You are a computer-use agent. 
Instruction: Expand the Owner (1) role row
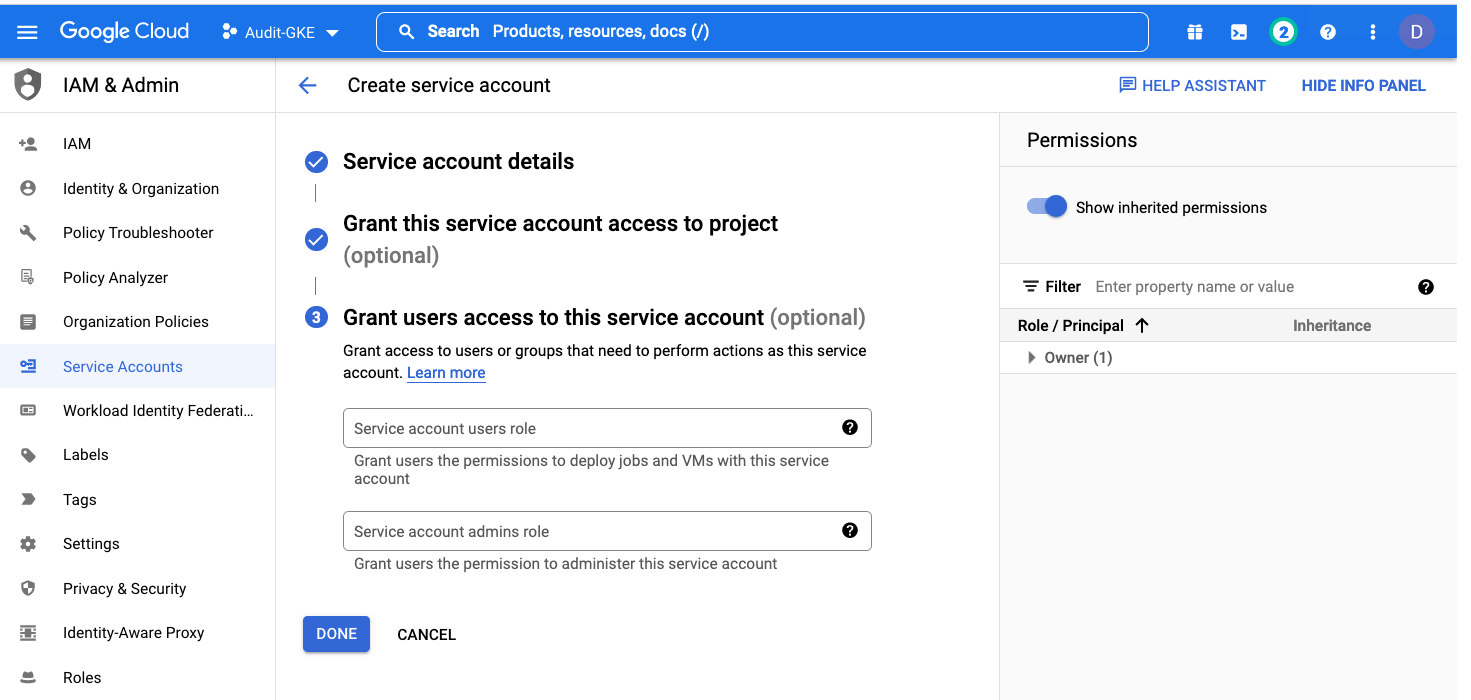click(1032, 358)
